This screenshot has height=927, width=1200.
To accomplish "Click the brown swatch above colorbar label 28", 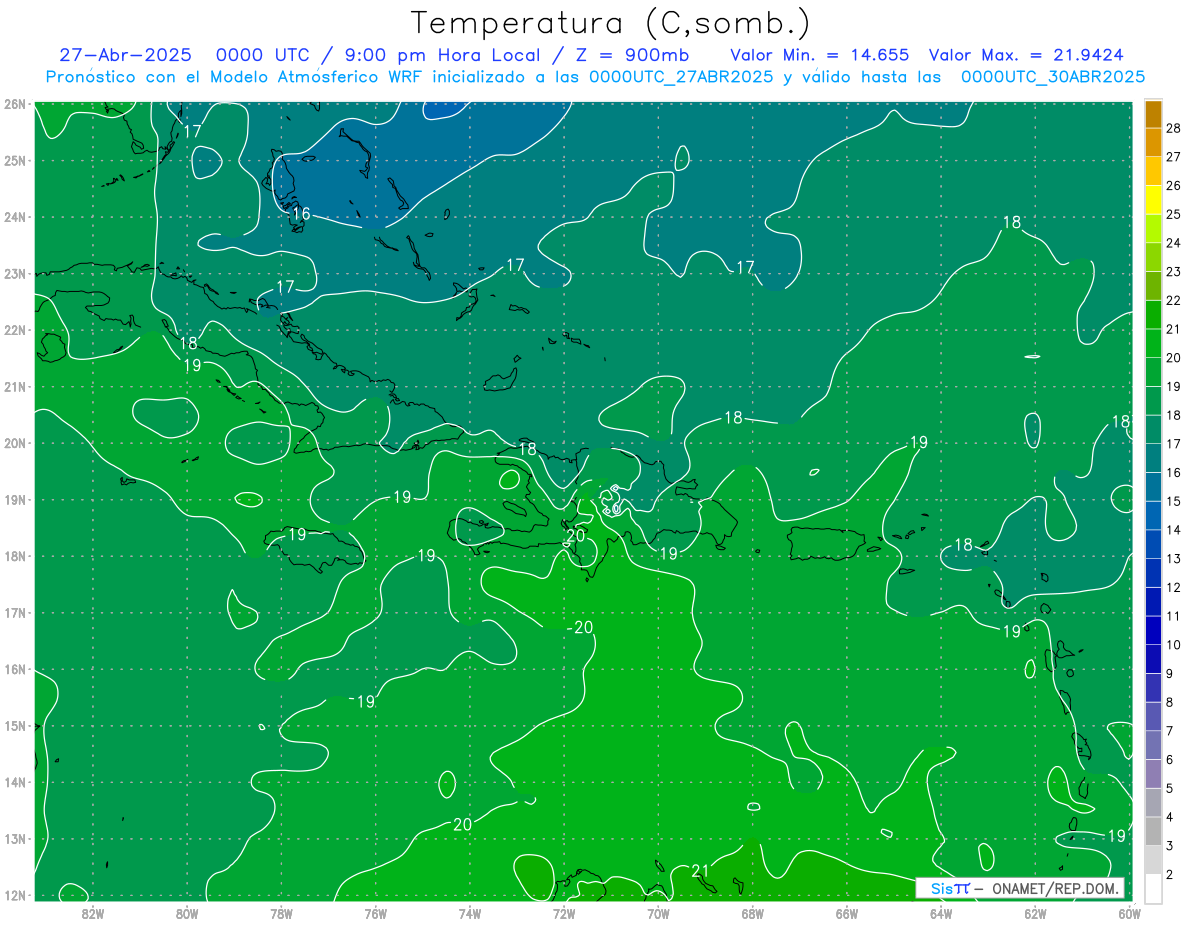I will (1153, 114).
